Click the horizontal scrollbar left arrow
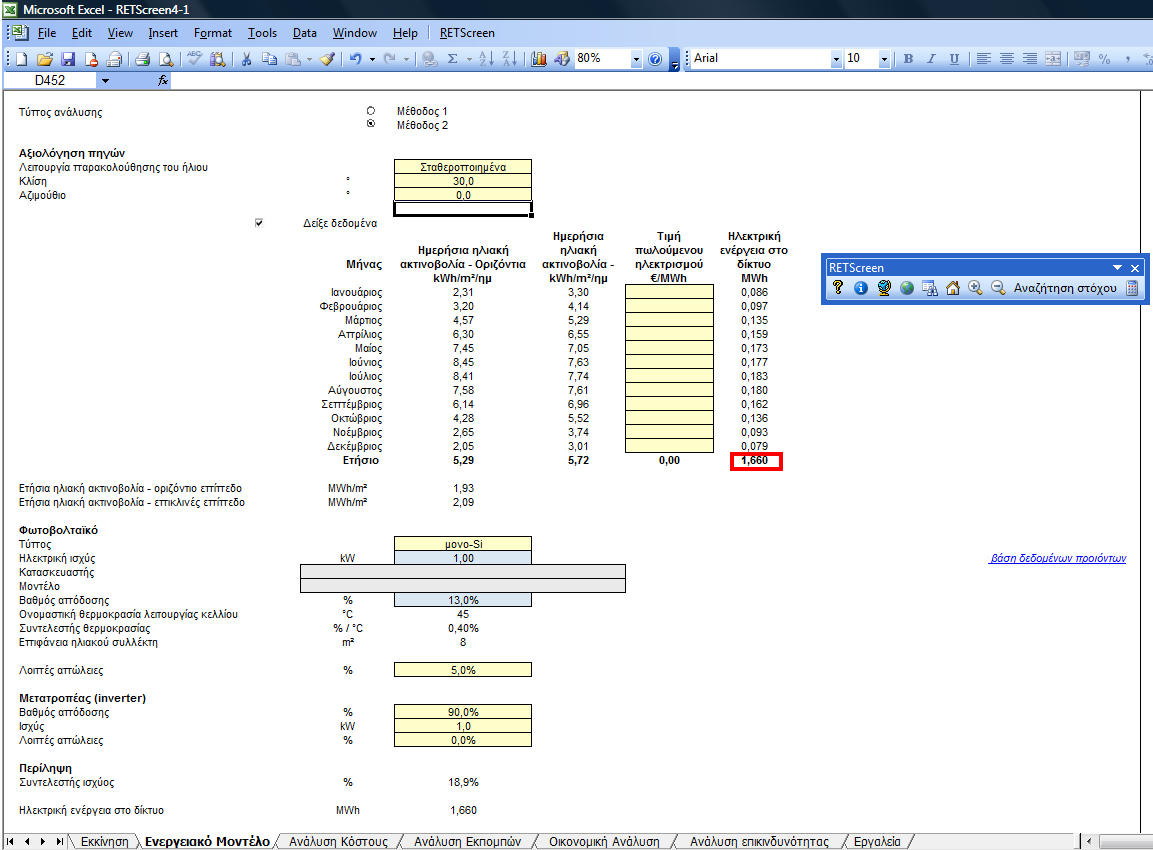1153x850 pixels. point(1089,841)
